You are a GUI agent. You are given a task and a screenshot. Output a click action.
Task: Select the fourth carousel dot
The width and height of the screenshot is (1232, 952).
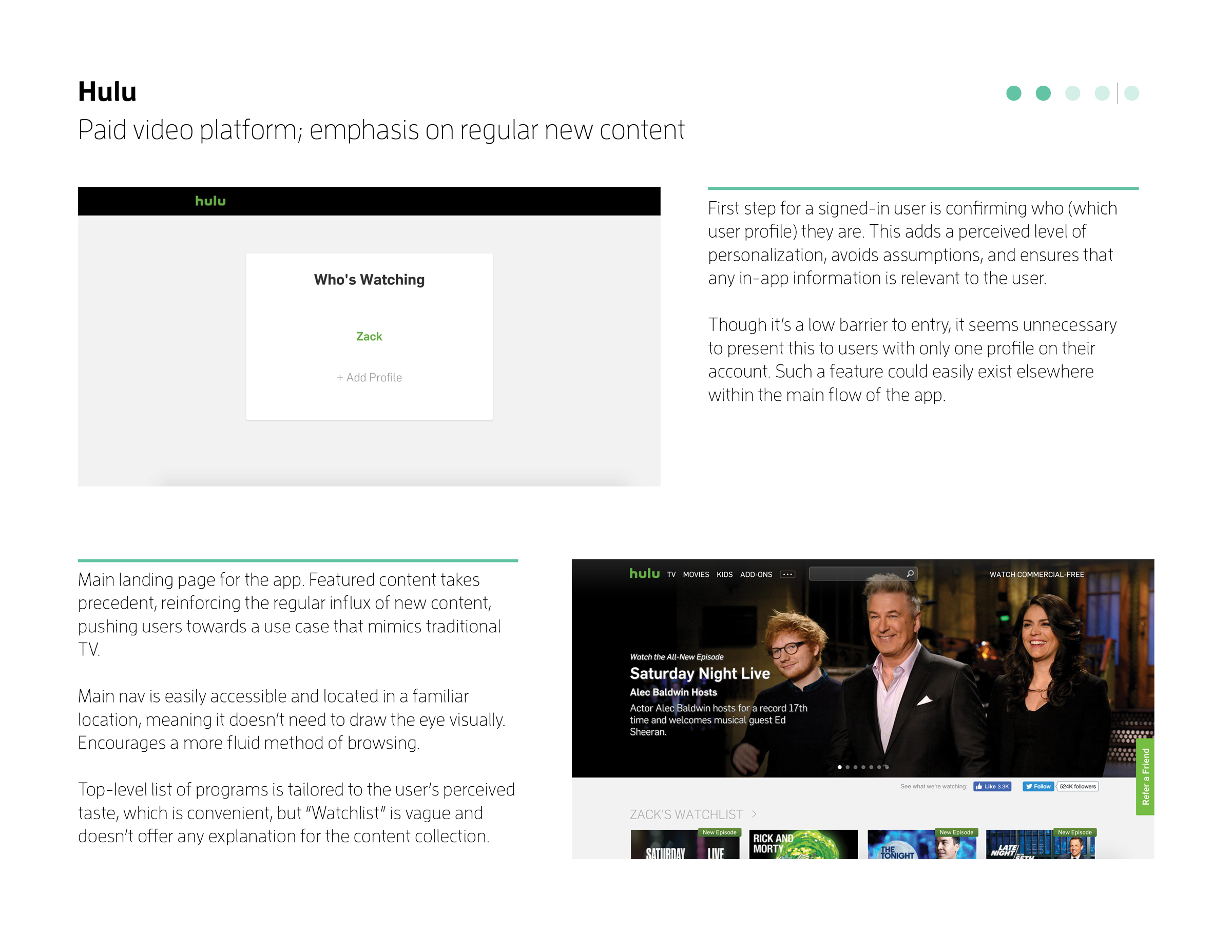tap(863, 768)
